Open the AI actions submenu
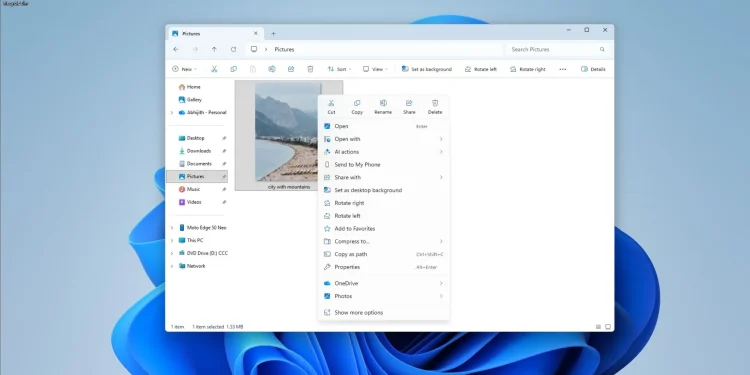Image resolution: width=750 pixels, height=375 pixels. [383, 152]
